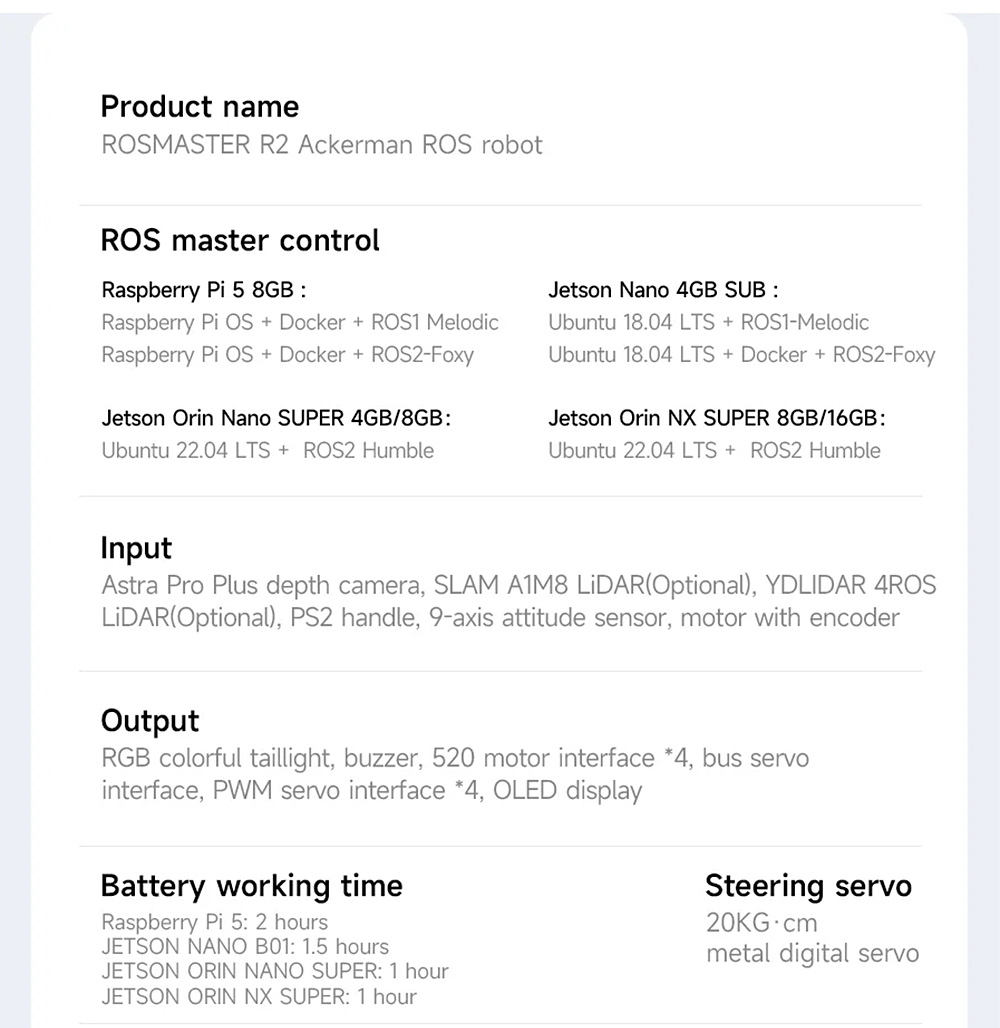Select the Raspberry Pi 5: 2 hours line
The width and height of the screenshot is (1000, 1028).
click(x=214, y=922)
